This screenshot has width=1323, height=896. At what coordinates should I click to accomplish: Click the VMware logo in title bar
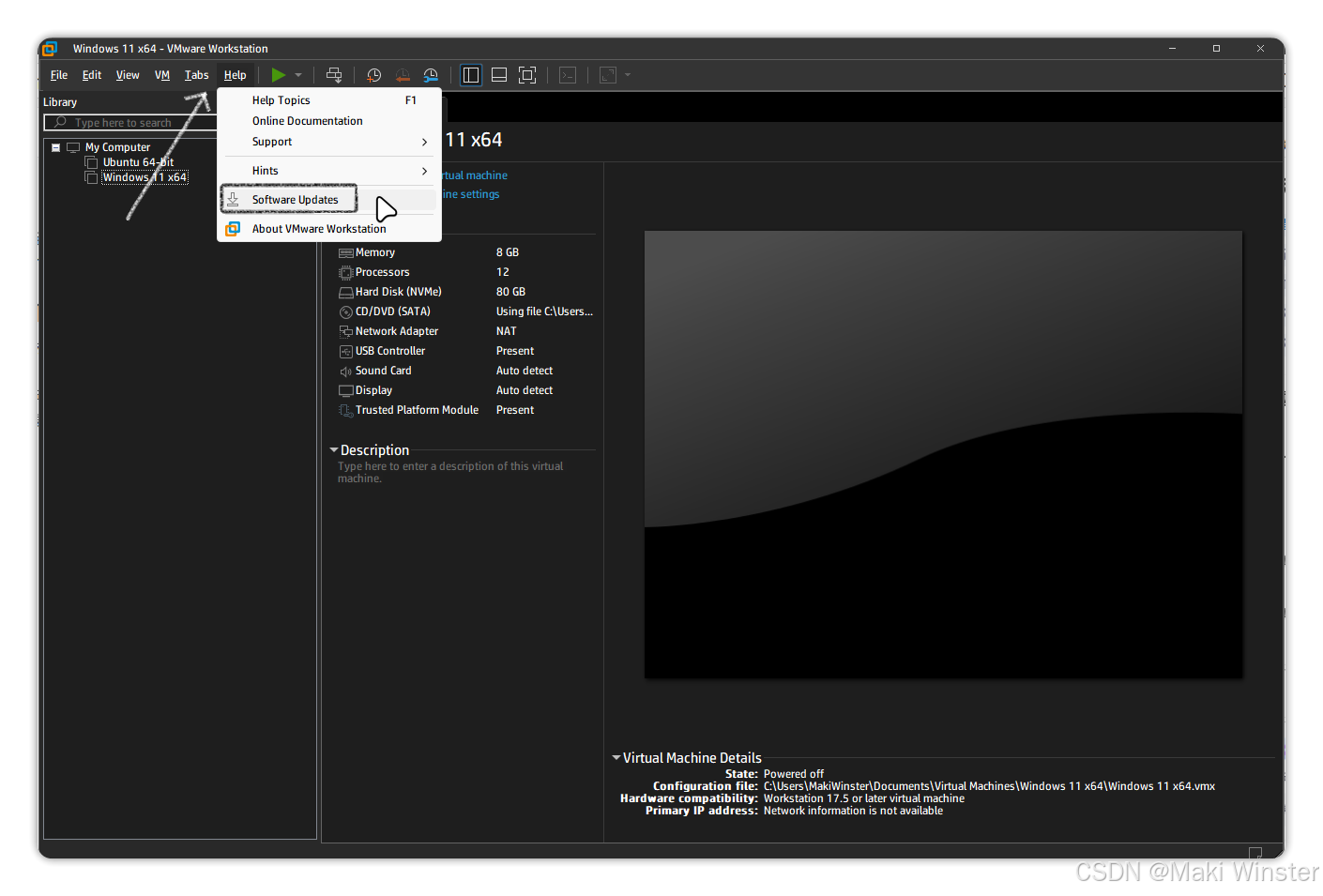click(50, 49)
